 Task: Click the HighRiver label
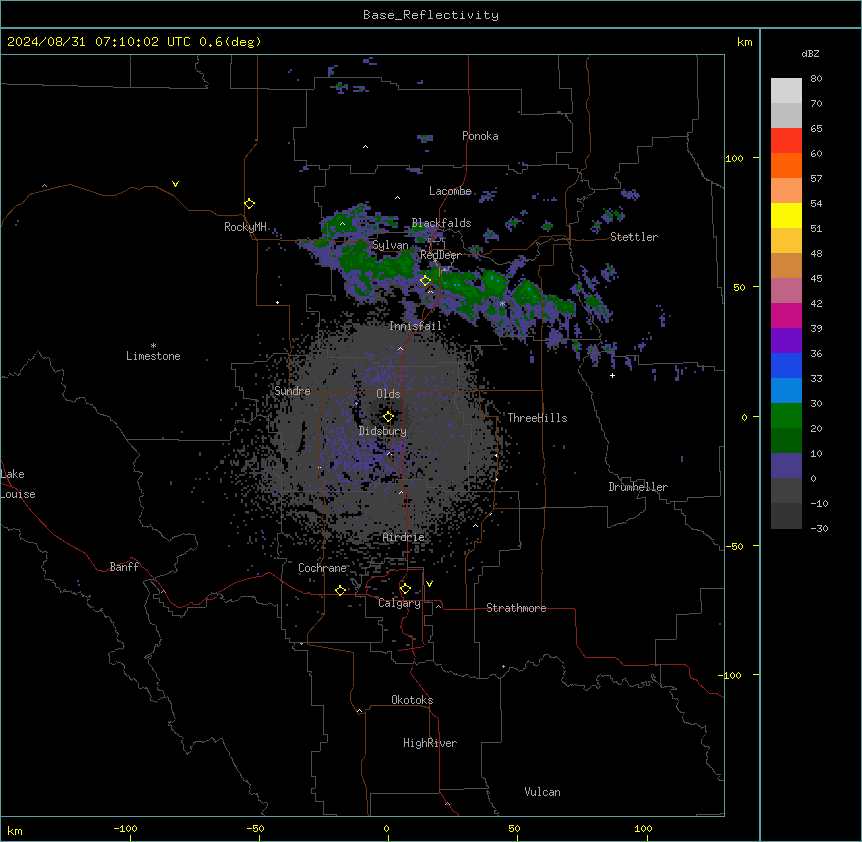(x=430, y=743)
